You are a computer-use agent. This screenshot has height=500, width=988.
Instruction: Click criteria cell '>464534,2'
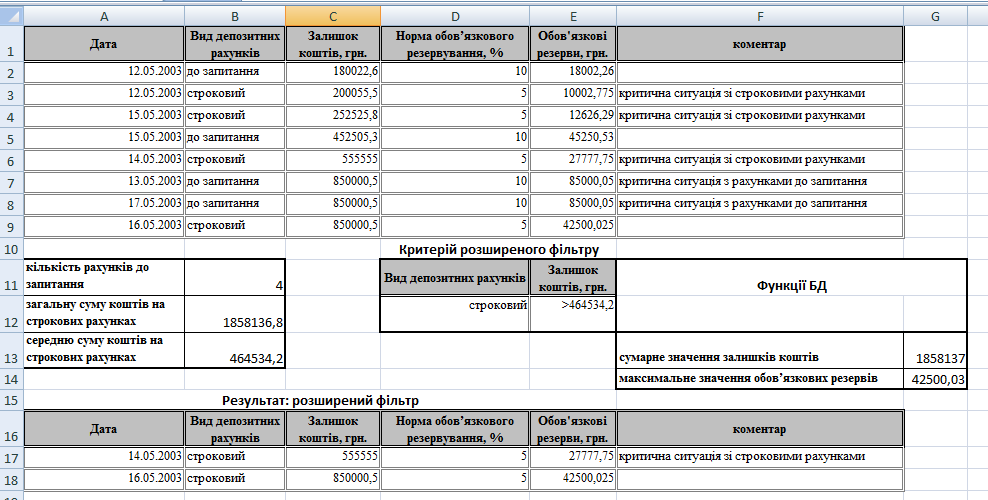(x=573, y=314)
